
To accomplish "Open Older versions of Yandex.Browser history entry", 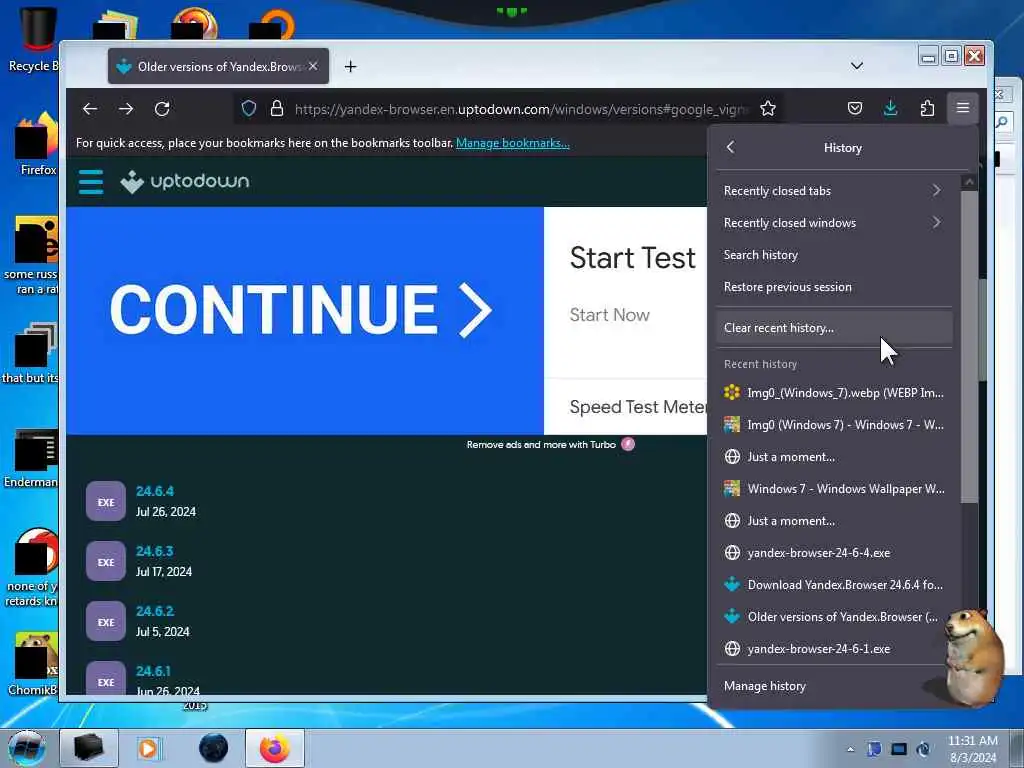I will (x=834, y=616).
